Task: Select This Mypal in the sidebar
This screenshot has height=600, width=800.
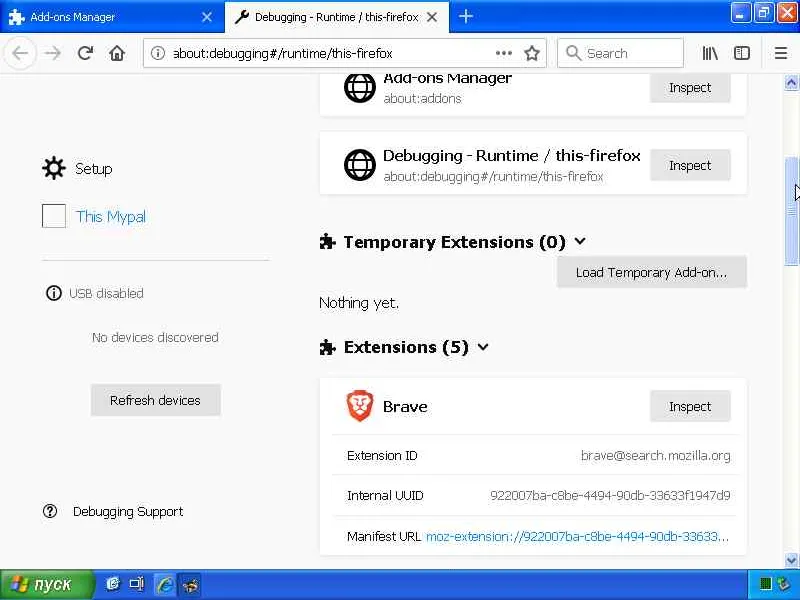Action: pyautogui.click(x=110, y=216)
